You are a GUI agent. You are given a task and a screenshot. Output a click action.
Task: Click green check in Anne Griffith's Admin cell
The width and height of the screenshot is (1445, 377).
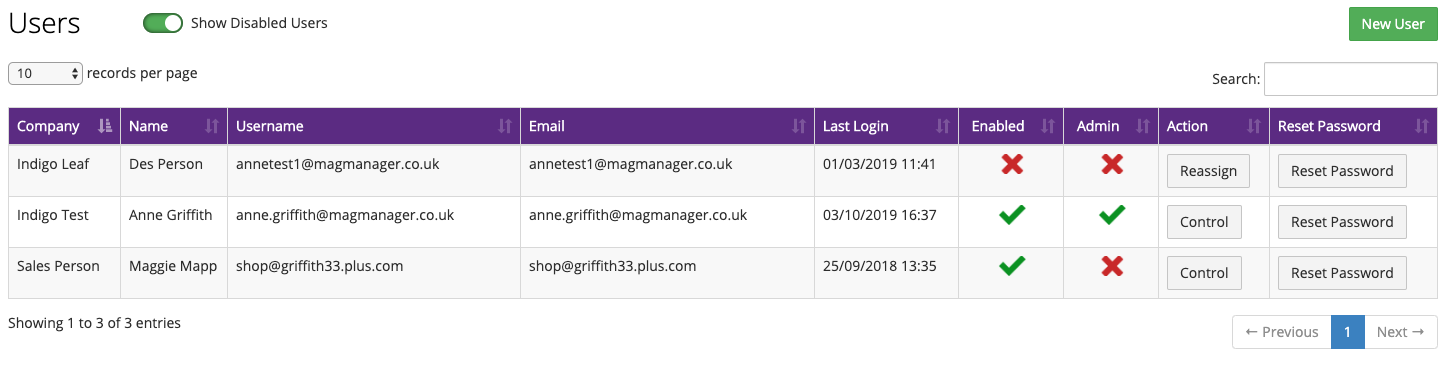[x=1111, y=214]
